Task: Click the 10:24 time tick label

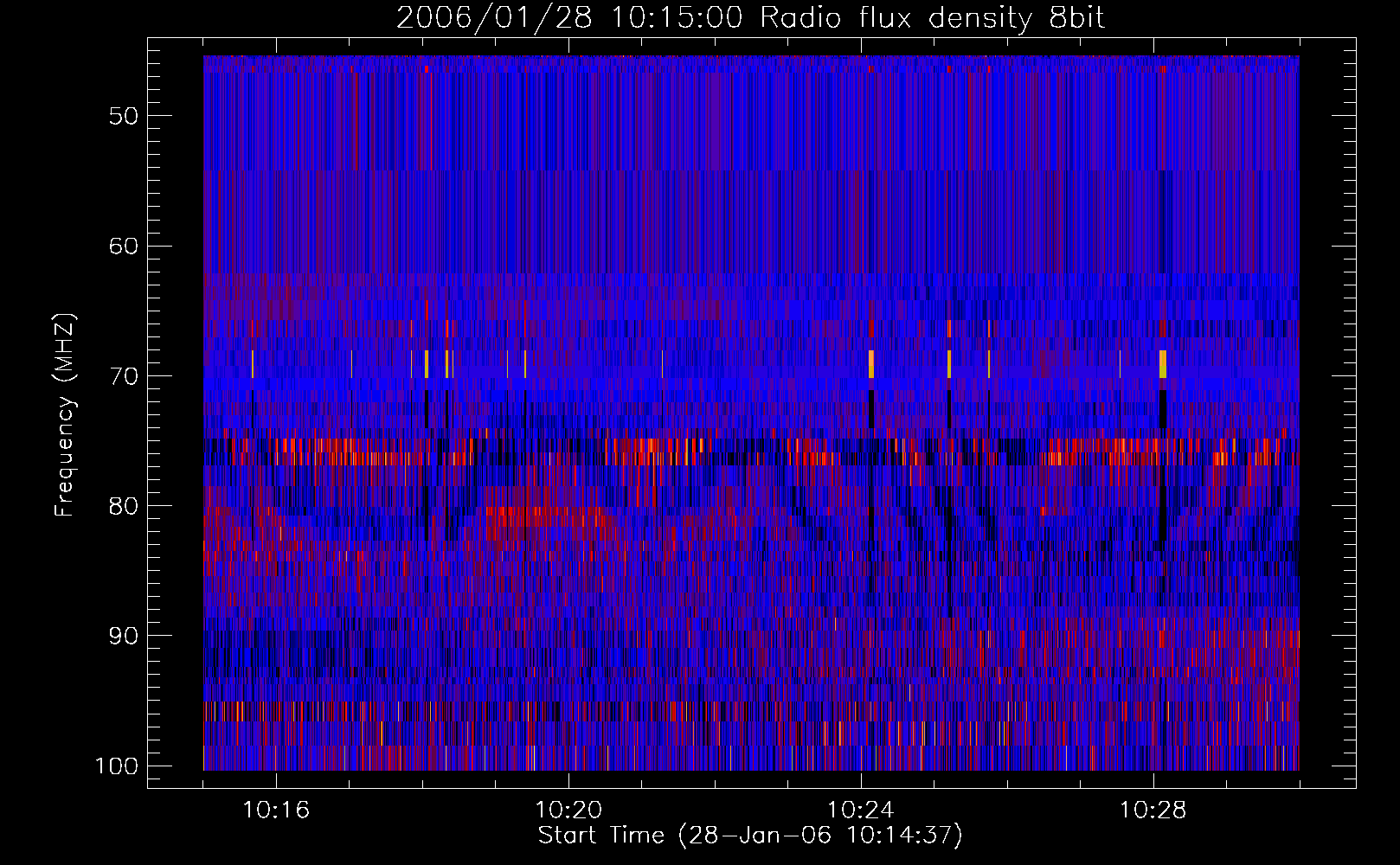Action: point(861,811)
